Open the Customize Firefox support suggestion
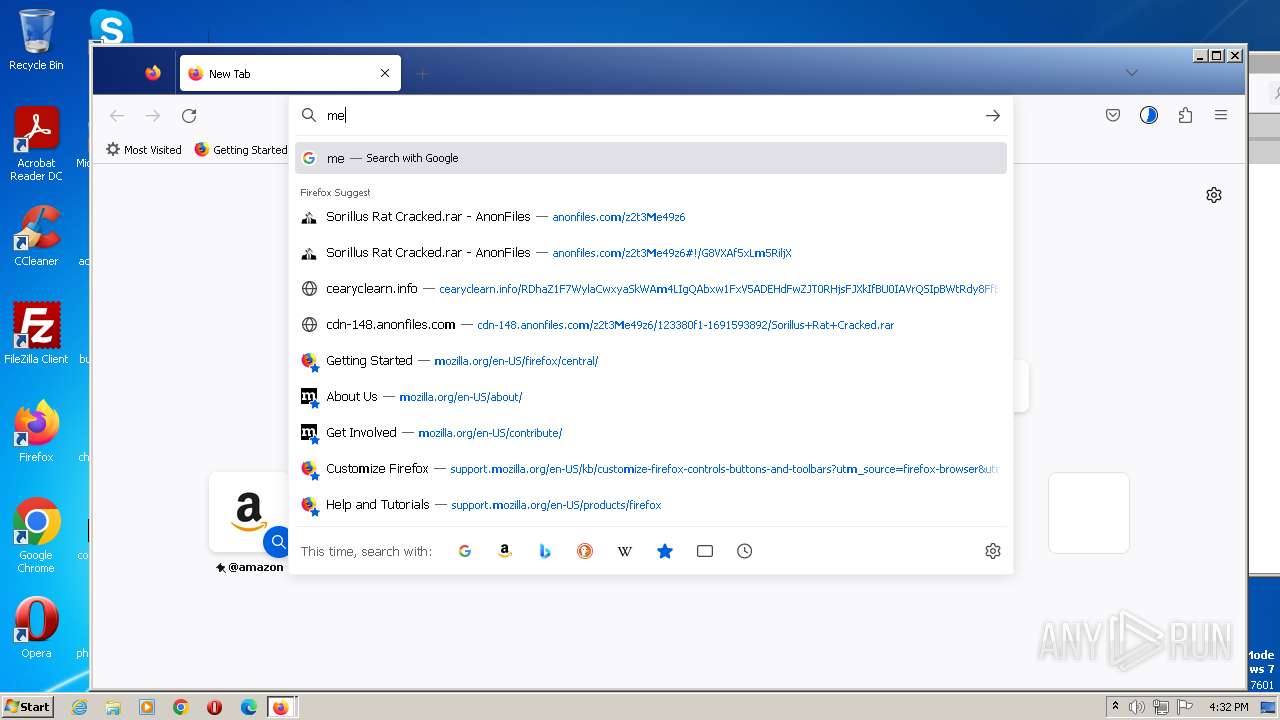This screenshot has height=720, width=1280. [651, 469]
